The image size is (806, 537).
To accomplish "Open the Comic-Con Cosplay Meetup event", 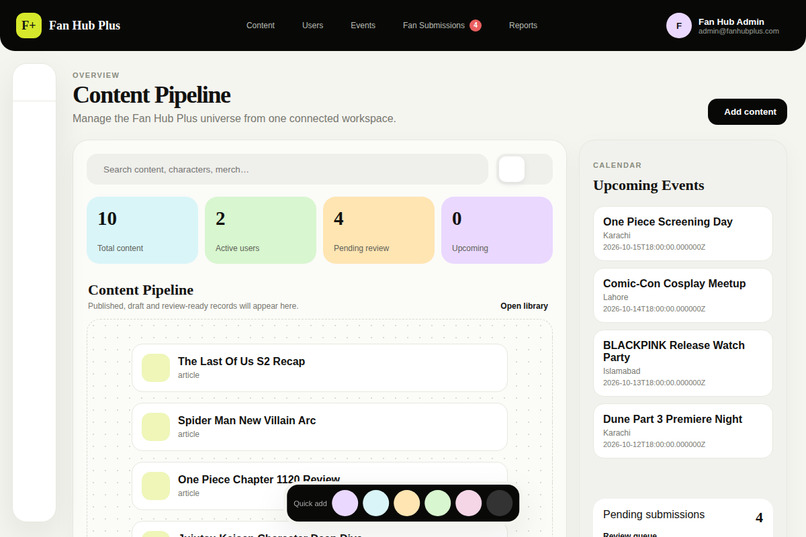I will pos(683,295).
